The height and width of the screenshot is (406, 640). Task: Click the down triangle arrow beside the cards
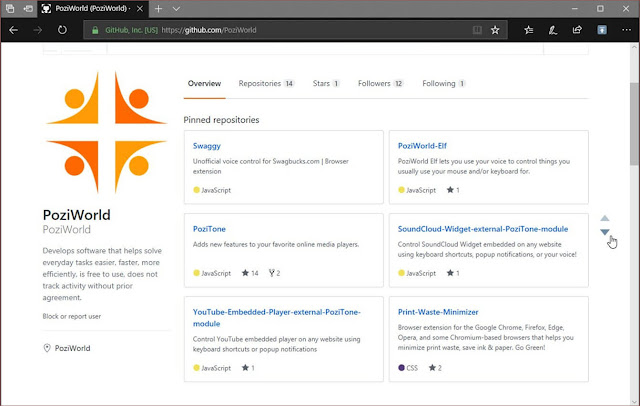[x=604, y=232]
